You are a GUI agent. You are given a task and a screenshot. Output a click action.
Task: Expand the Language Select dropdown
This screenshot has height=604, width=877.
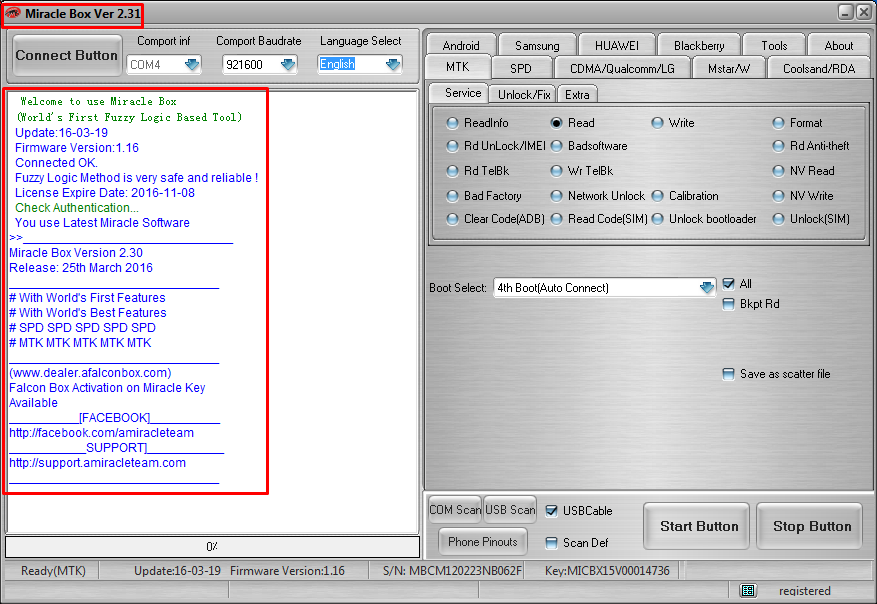coord(393,65)
